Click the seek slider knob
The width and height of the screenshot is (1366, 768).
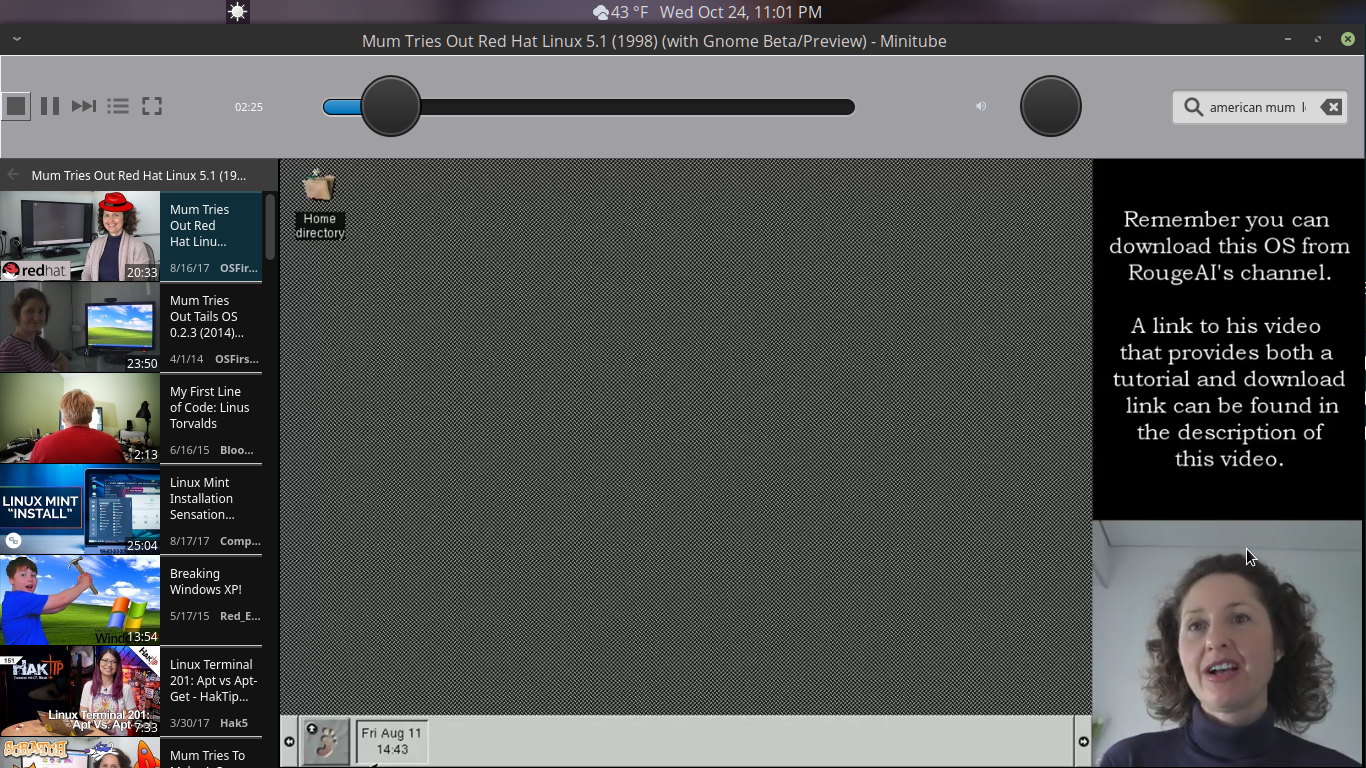[x=391, y=106]
